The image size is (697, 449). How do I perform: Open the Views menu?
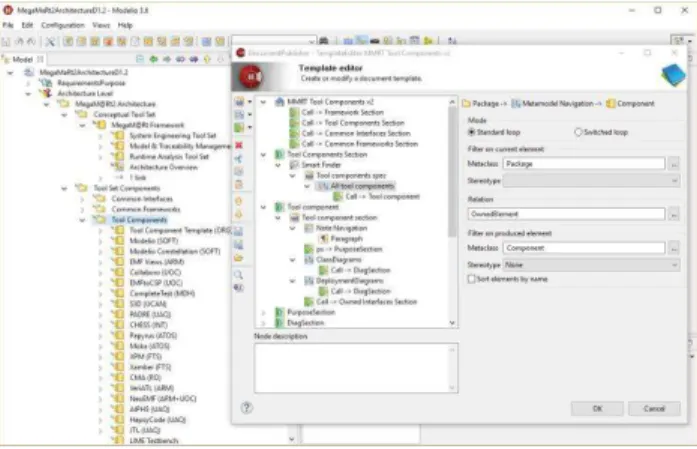click(101, 25)
